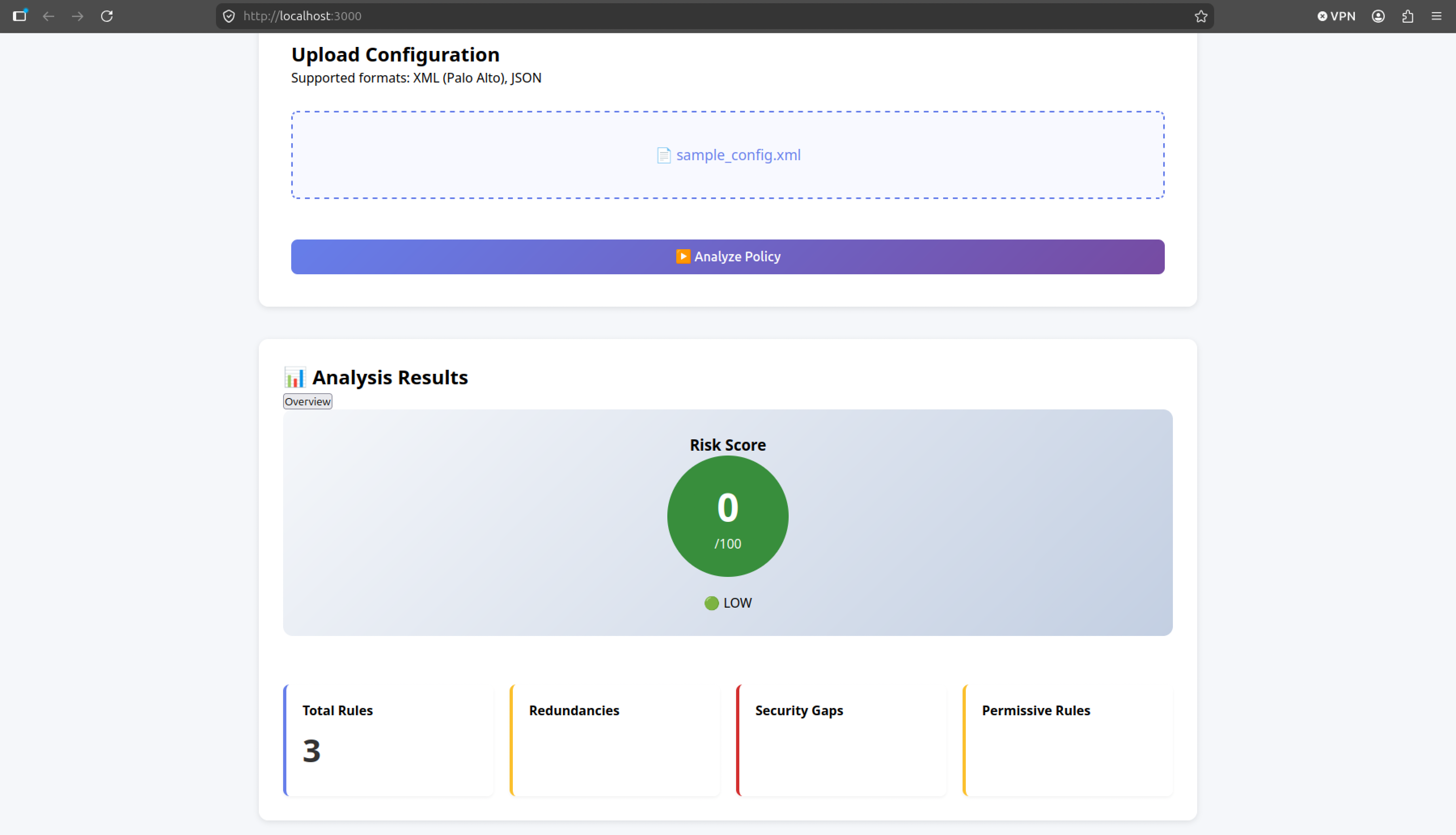The width and height of the screenshot is (1456, 835).
Task: Open the browser hamburger menu
Action: coord(1436,16)
